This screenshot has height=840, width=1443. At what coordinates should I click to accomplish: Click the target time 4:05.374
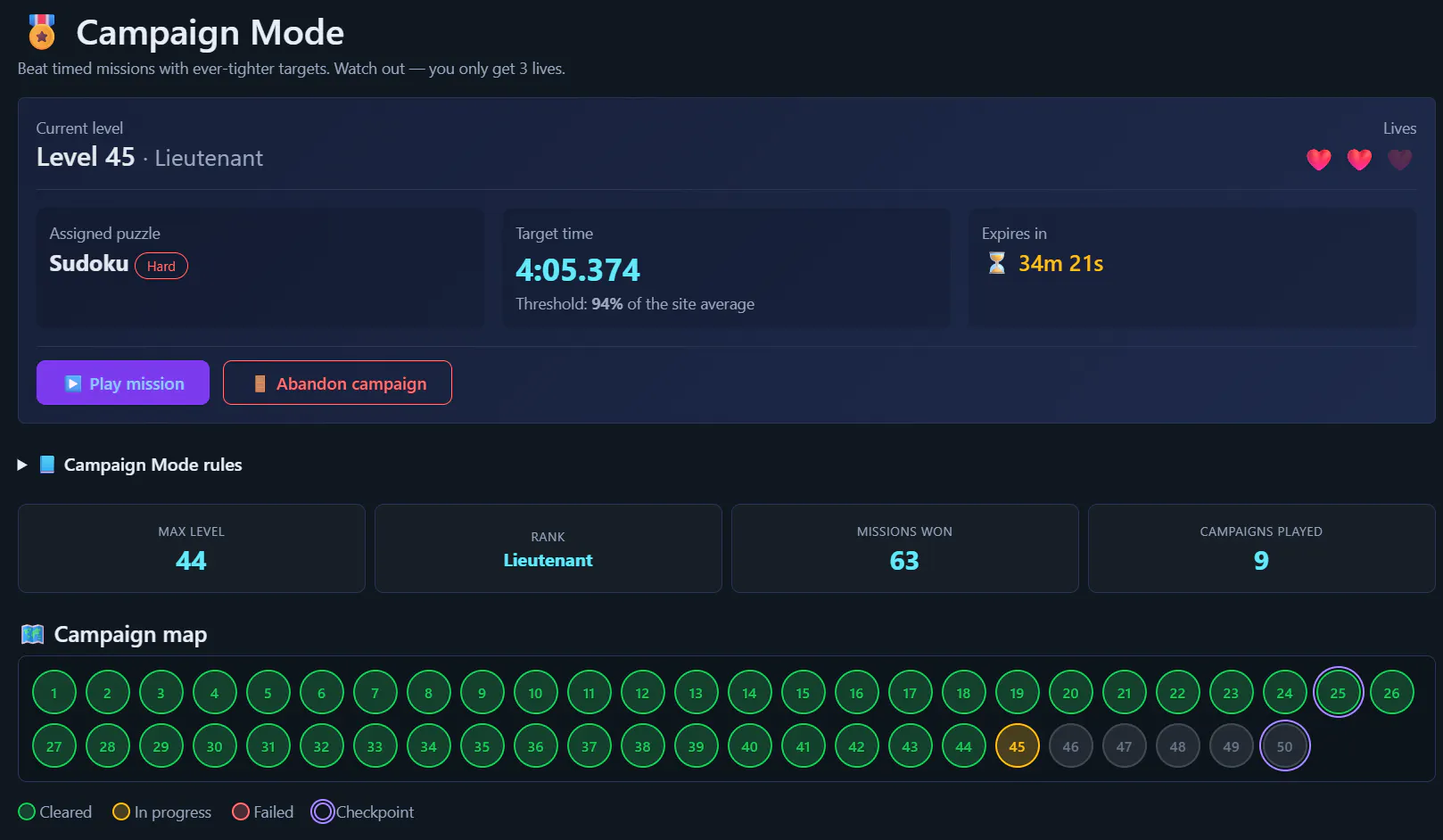578,269
